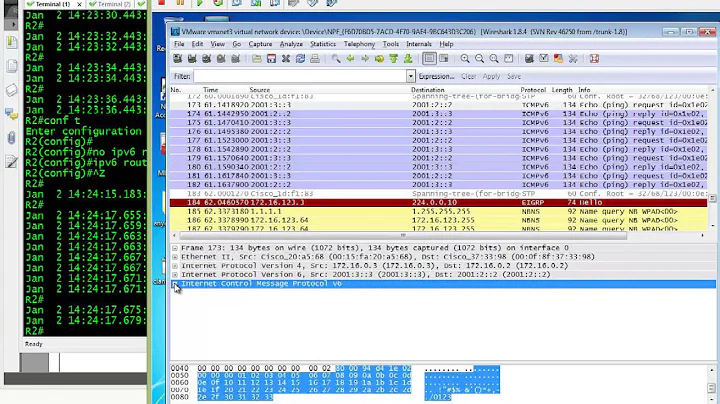Sort packets by Time column

pyautogui.click(x=211, y=90)
